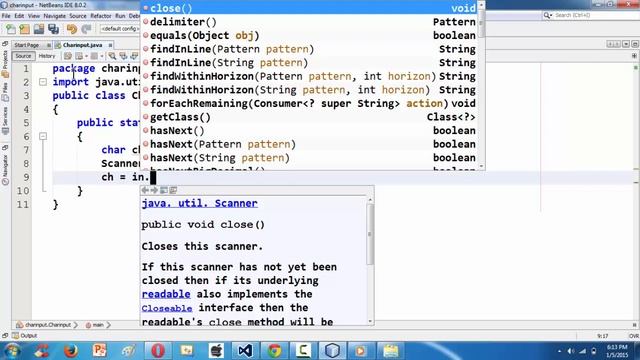Screen dimensions: 640x360
Task: Collapse the import fold on line 2
Action: point(43,82)
